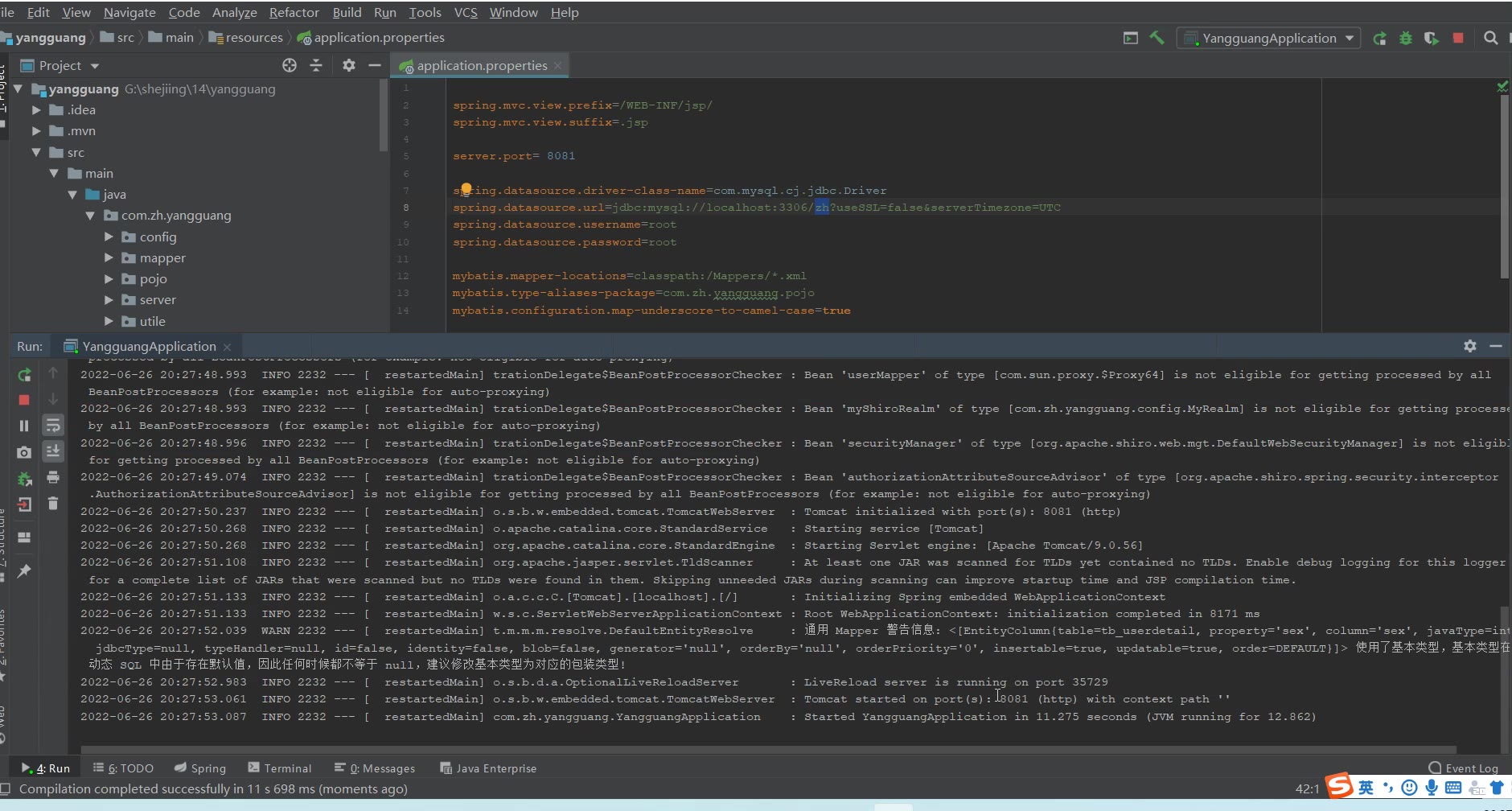Rerun the application in the Run panel
Viewport: 1512px width, 811px height.
coord(24,375)
